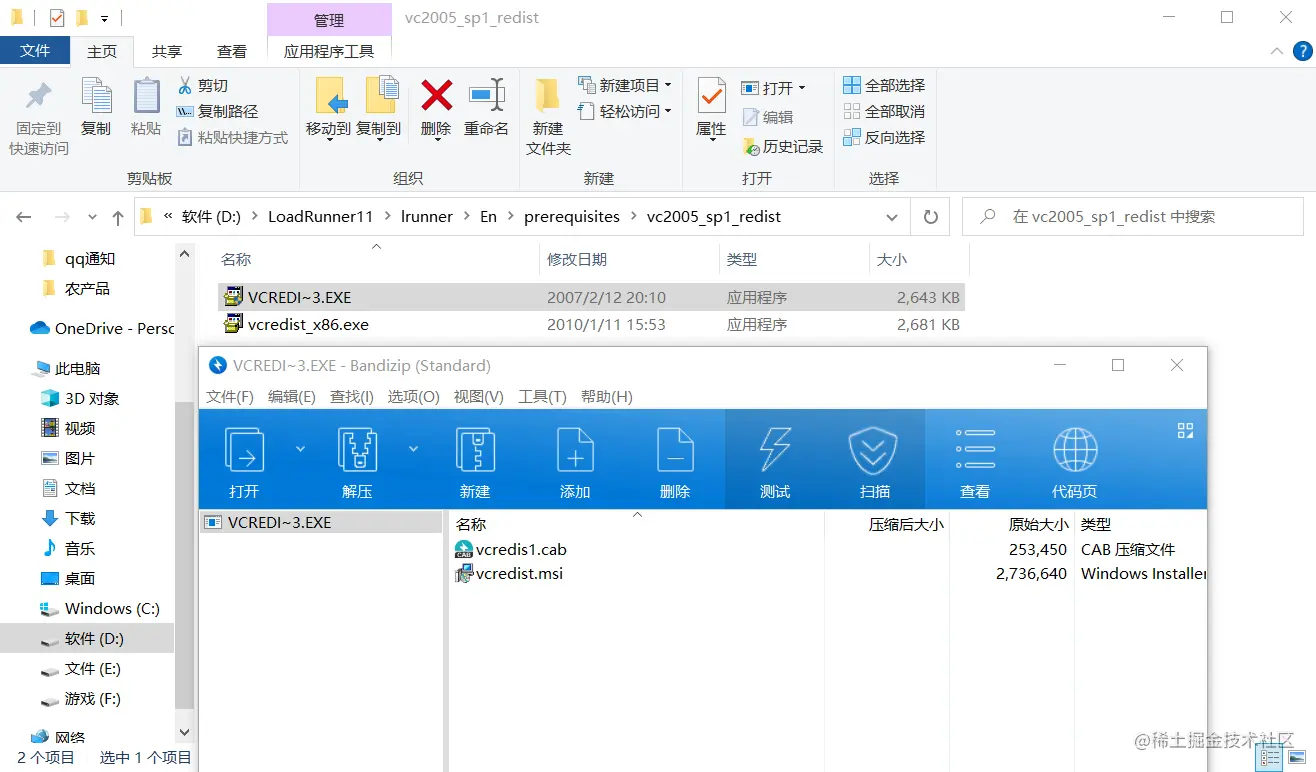Switch to View (查看) ribbon tab
Image resolution: width=1316 pixels, height=772 pixels.
(232, 52)
